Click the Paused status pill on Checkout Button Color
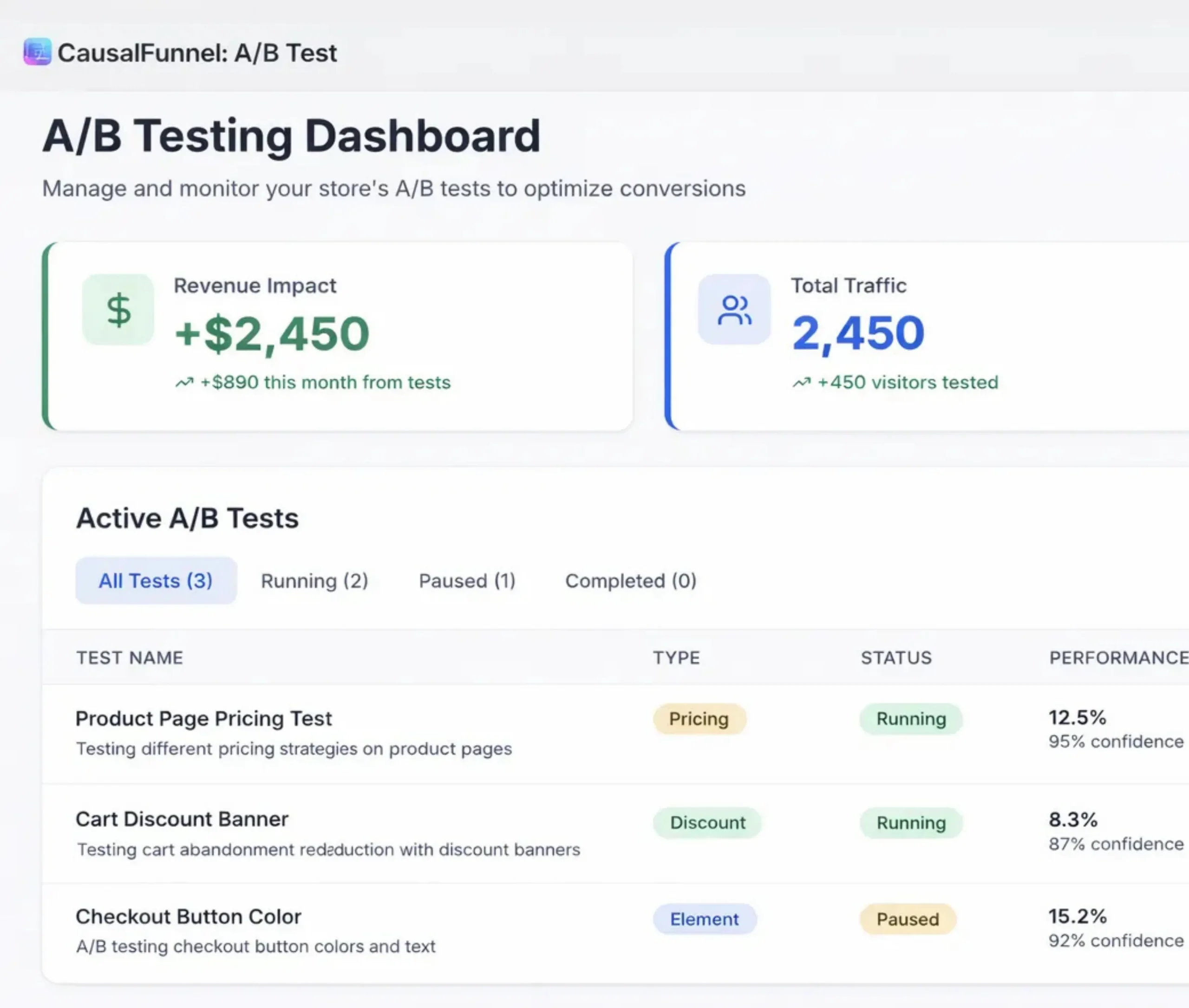 click(x=908, y=919)
